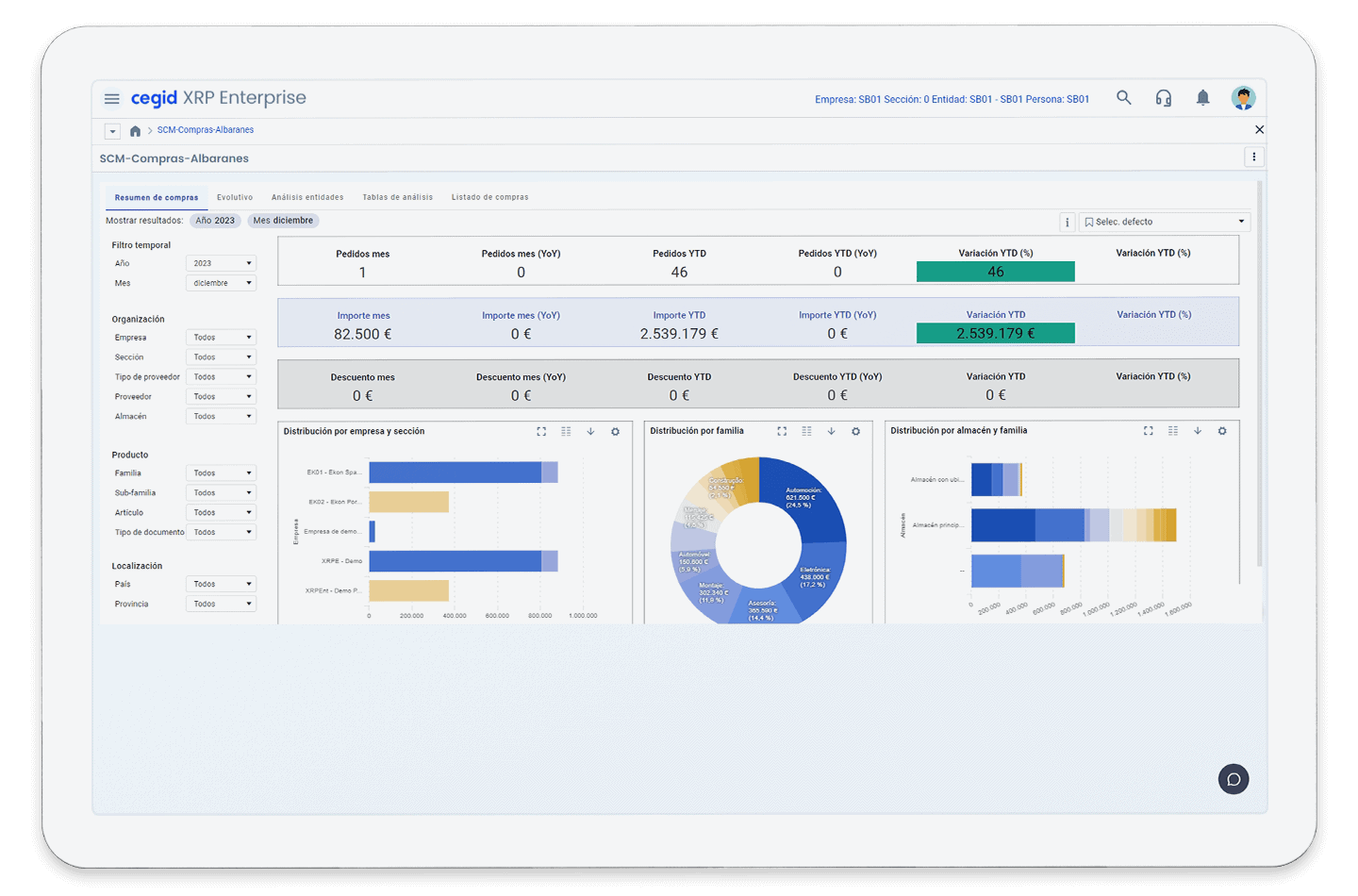Expand the Año filter dropdown

222,263
